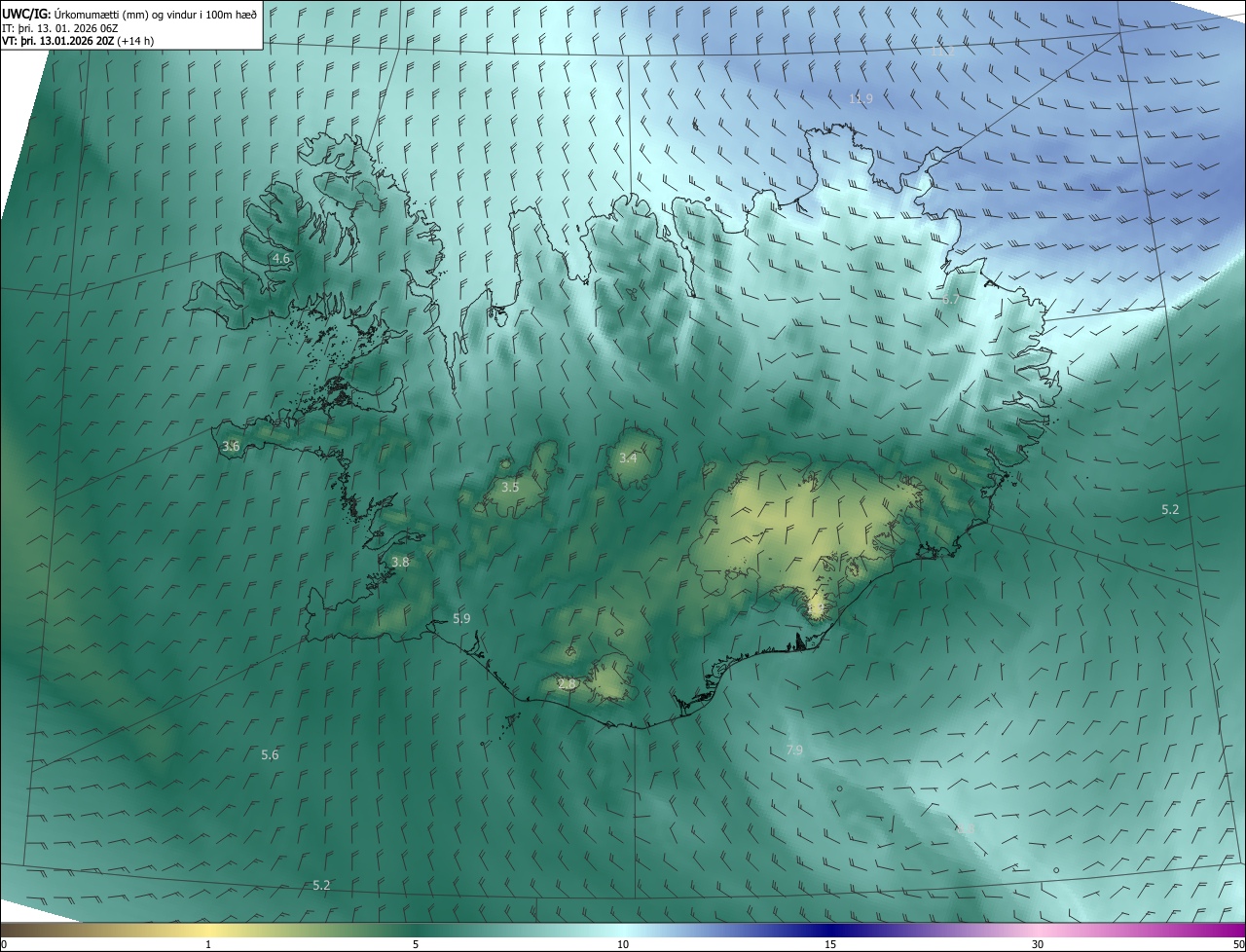Click the colorbar at the 1 tick
The image size is (1246, 952).
click(208, 944)
